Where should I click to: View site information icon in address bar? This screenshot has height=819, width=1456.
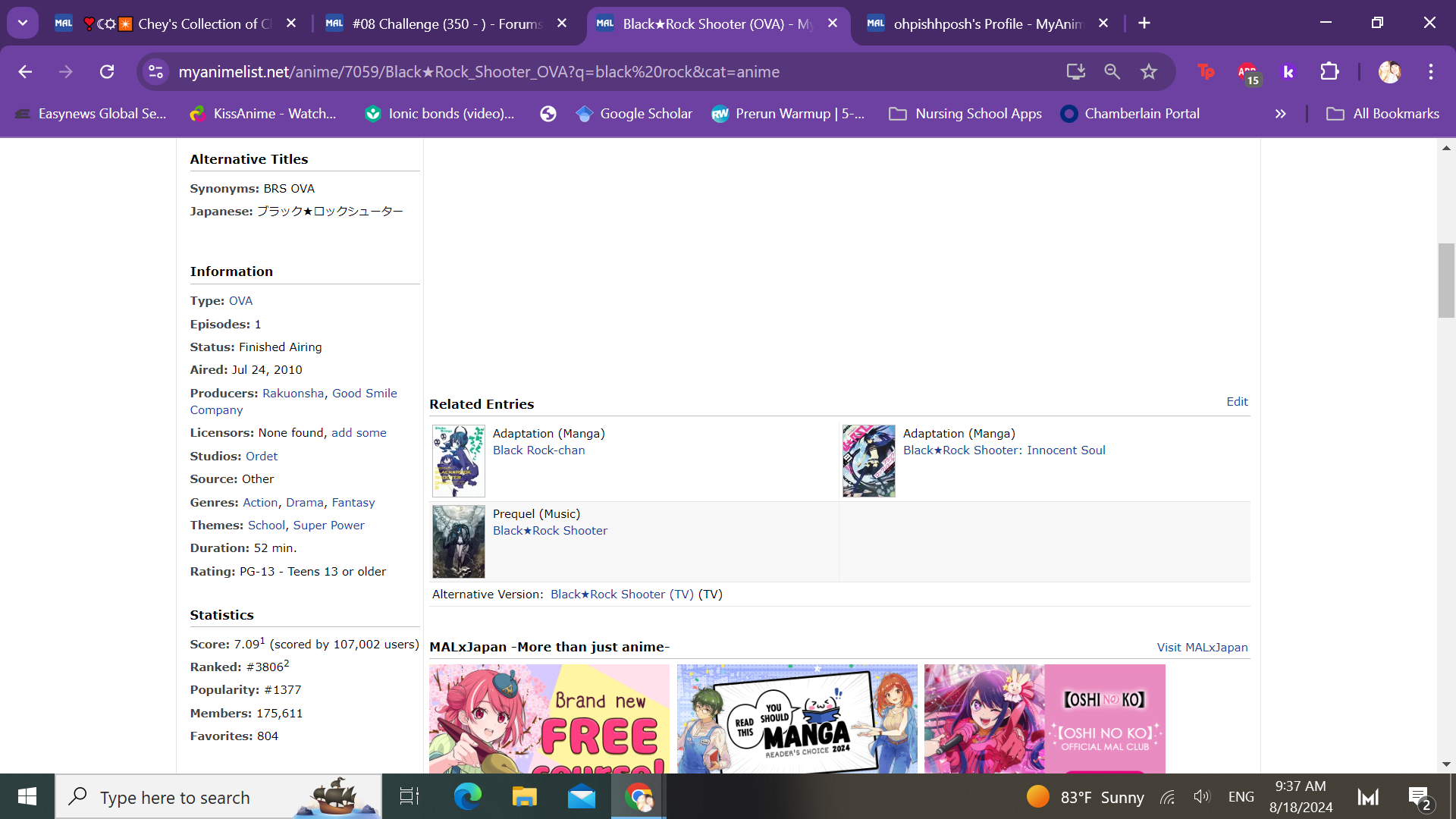[x=155, y=71]
